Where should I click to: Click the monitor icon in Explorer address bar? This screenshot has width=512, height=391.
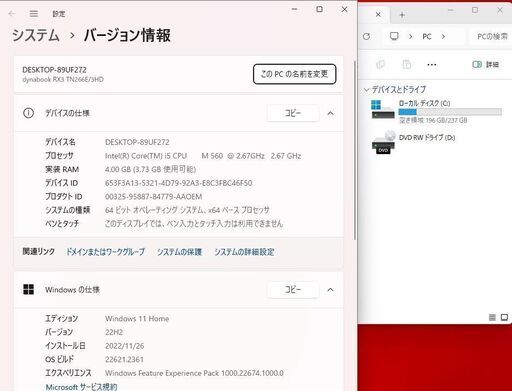click(394, 36)
